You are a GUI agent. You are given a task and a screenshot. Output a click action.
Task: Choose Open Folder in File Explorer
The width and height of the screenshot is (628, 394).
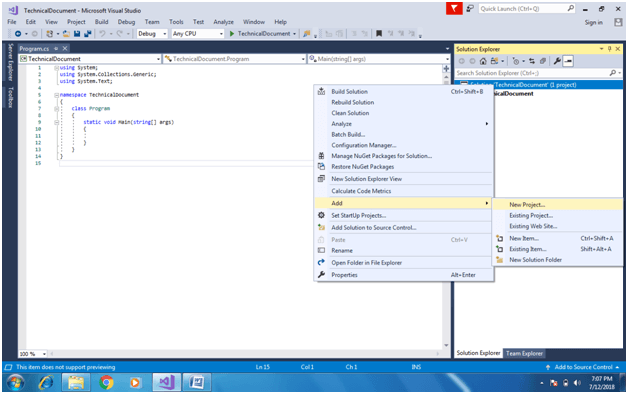point(404,263)
